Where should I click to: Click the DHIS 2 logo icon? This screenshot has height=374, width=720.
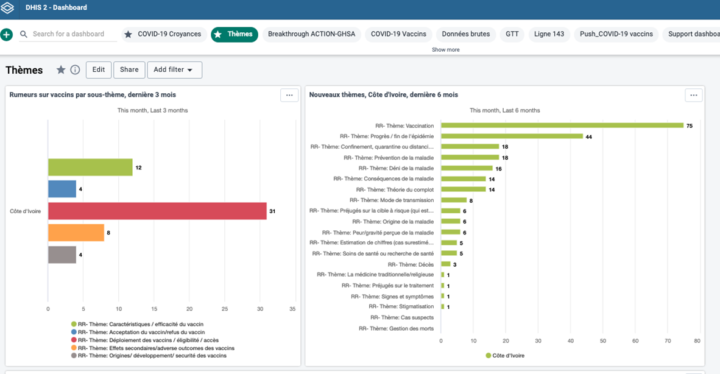tap(8, 8)
